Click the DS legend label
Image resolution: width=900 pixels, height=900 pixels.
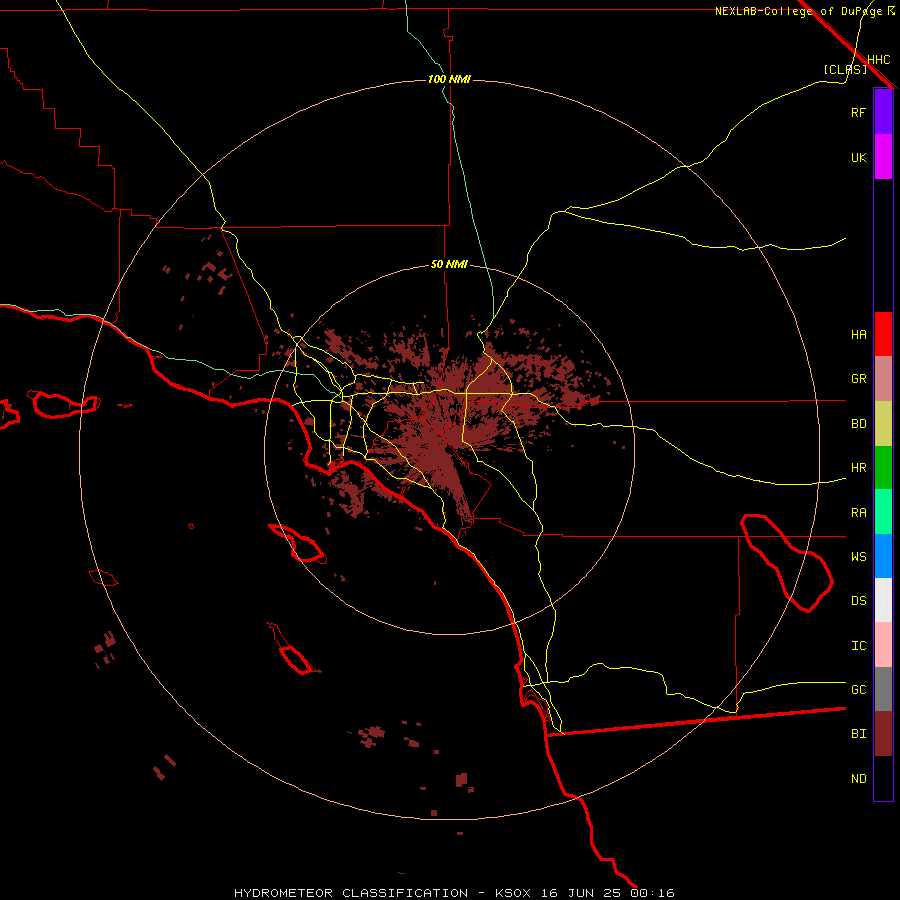pos(859,601)
